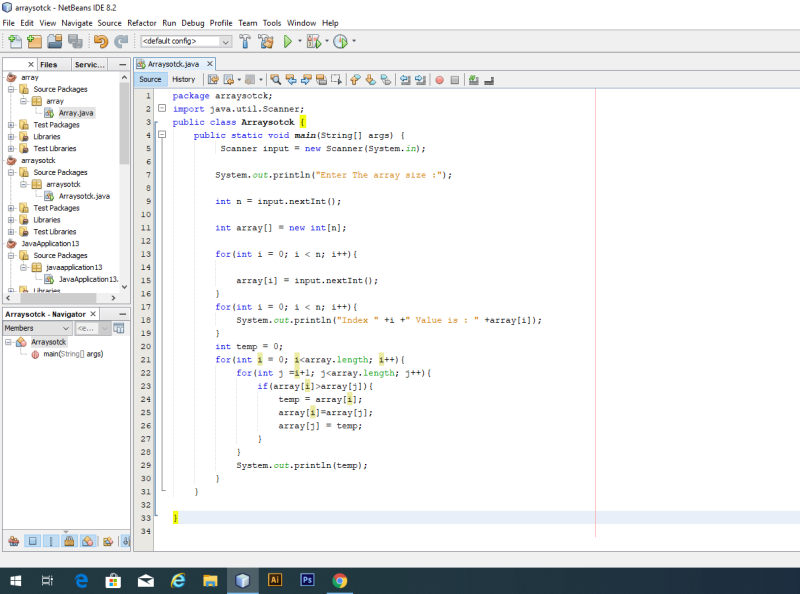Click the New File toolbar icon
The width and height of the screenshot is (800, 594).
[14, 42]
